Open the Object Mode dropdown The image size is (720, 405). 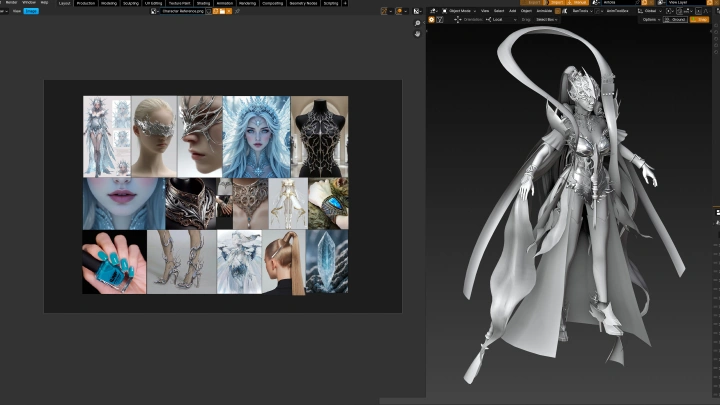tap(459, 11)
